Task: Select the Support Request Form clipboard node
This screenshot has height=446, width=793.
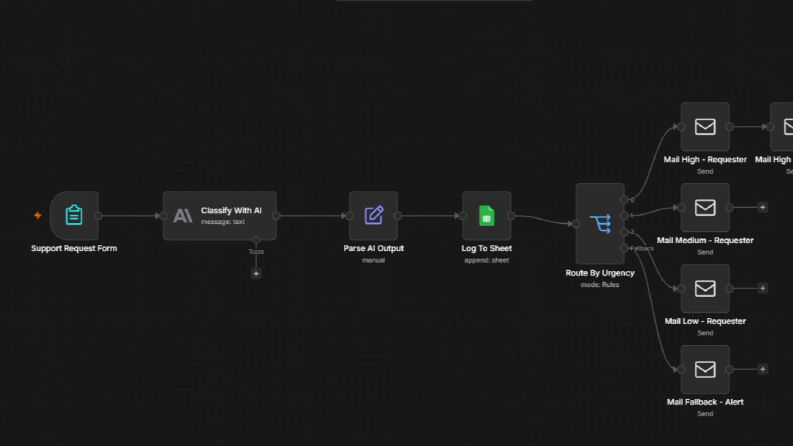Action: pyautogui.click(x=74, y=215)
